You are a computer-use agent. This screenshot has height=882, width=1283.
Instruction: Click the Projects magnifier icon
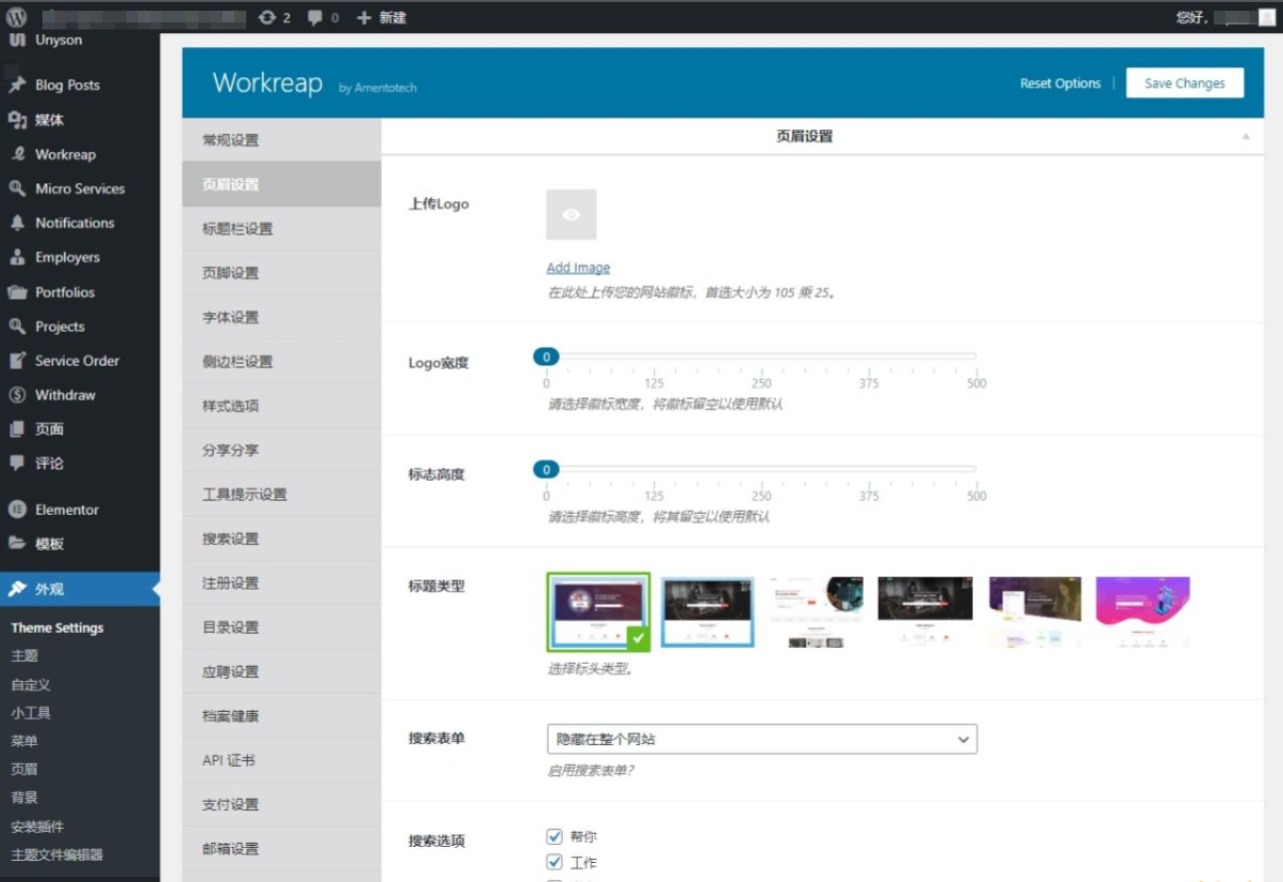point(17,326)
